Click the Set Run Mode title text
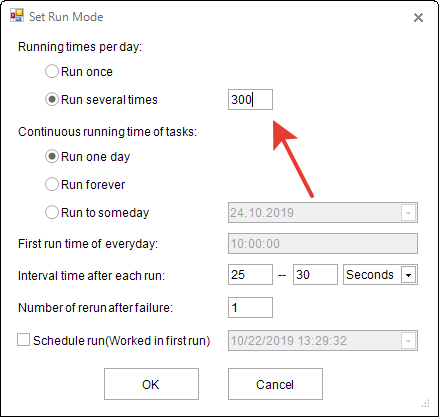 point(66,17)
